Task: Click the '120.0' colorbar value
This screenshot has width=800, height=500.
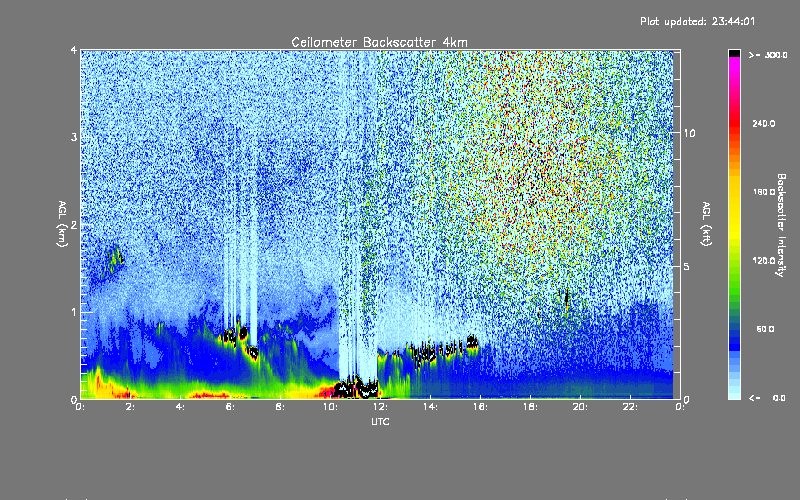Action: (764, 260)
